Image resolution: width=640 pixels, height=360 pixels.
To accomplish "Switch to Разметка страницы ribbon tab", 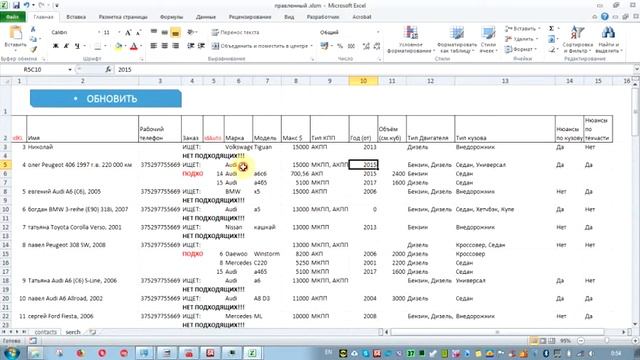I will coord(123,17).
